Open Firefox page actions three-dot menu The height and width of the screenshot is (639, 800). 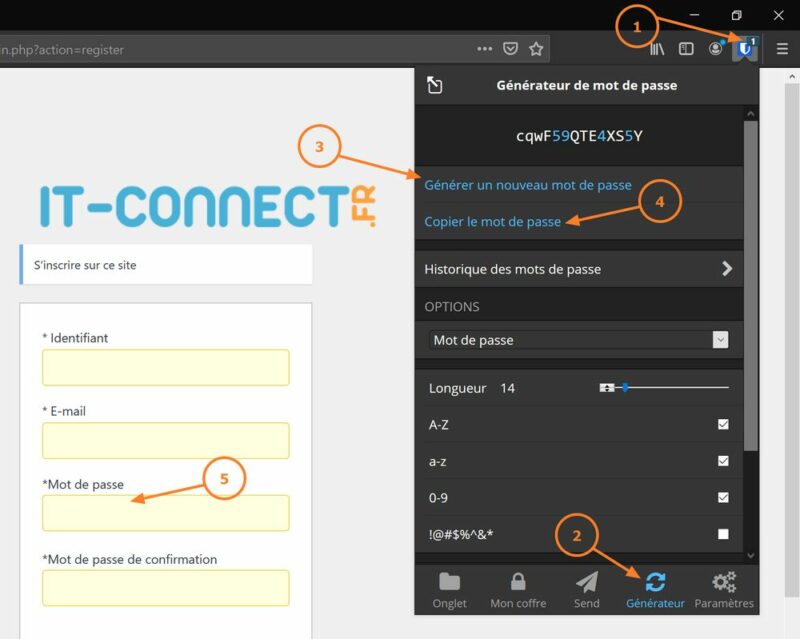[484, 49]
